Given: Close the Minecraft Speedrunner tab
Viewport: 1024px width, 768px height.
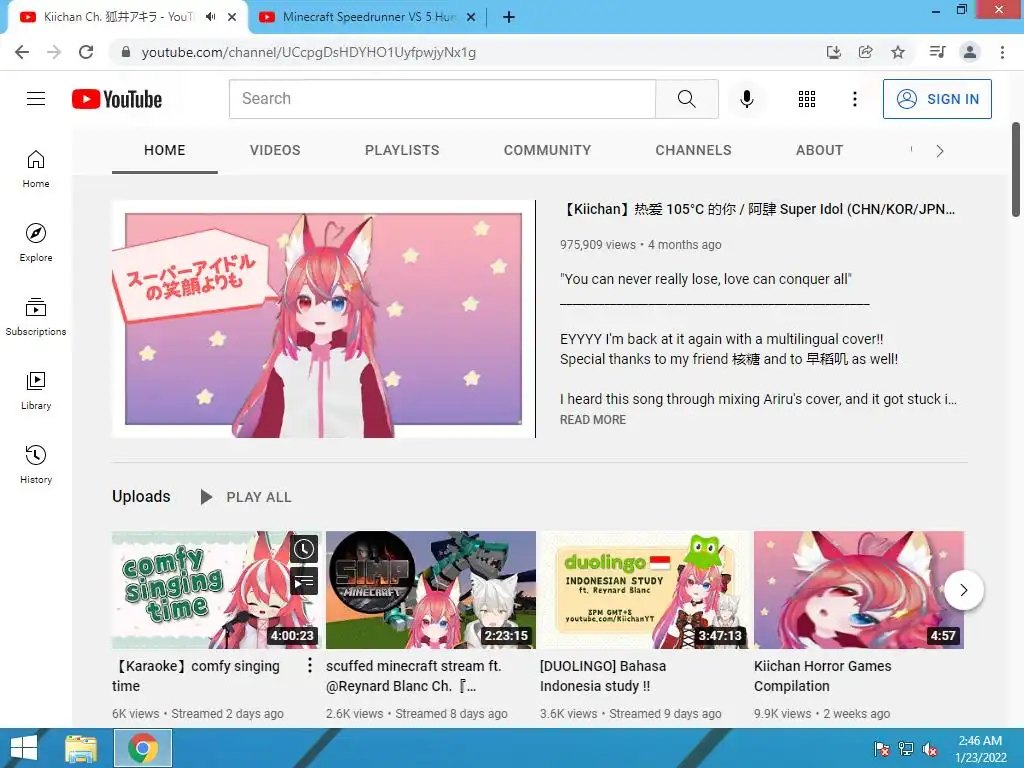Looking at the screenshot, I should coord(471,18).
